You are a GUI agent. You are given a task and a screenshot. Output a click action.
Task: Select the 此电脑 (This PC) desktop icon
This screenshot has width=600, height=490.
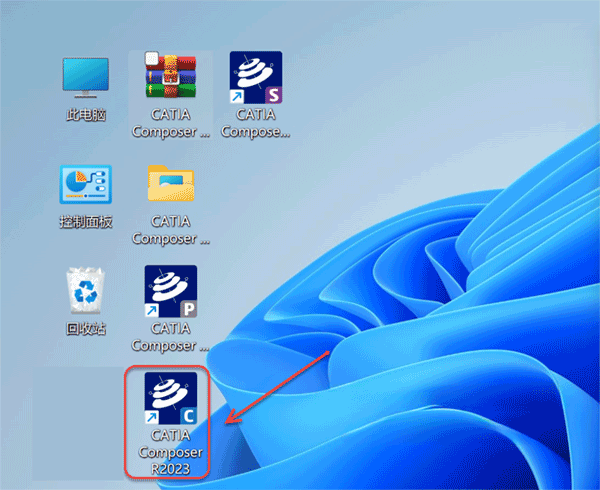coord(86,78)
